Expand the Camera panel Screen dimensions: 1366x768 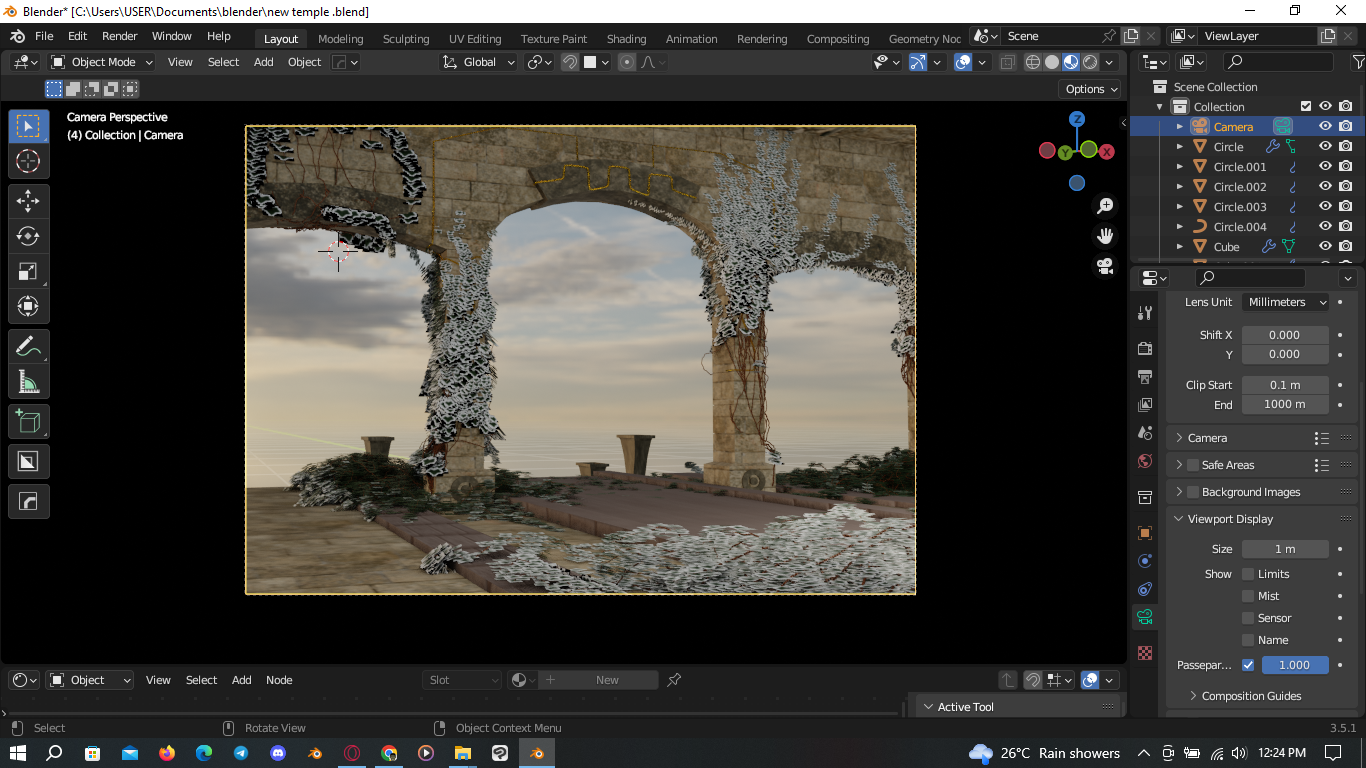pyautogui.click(x=1207, y=438)
